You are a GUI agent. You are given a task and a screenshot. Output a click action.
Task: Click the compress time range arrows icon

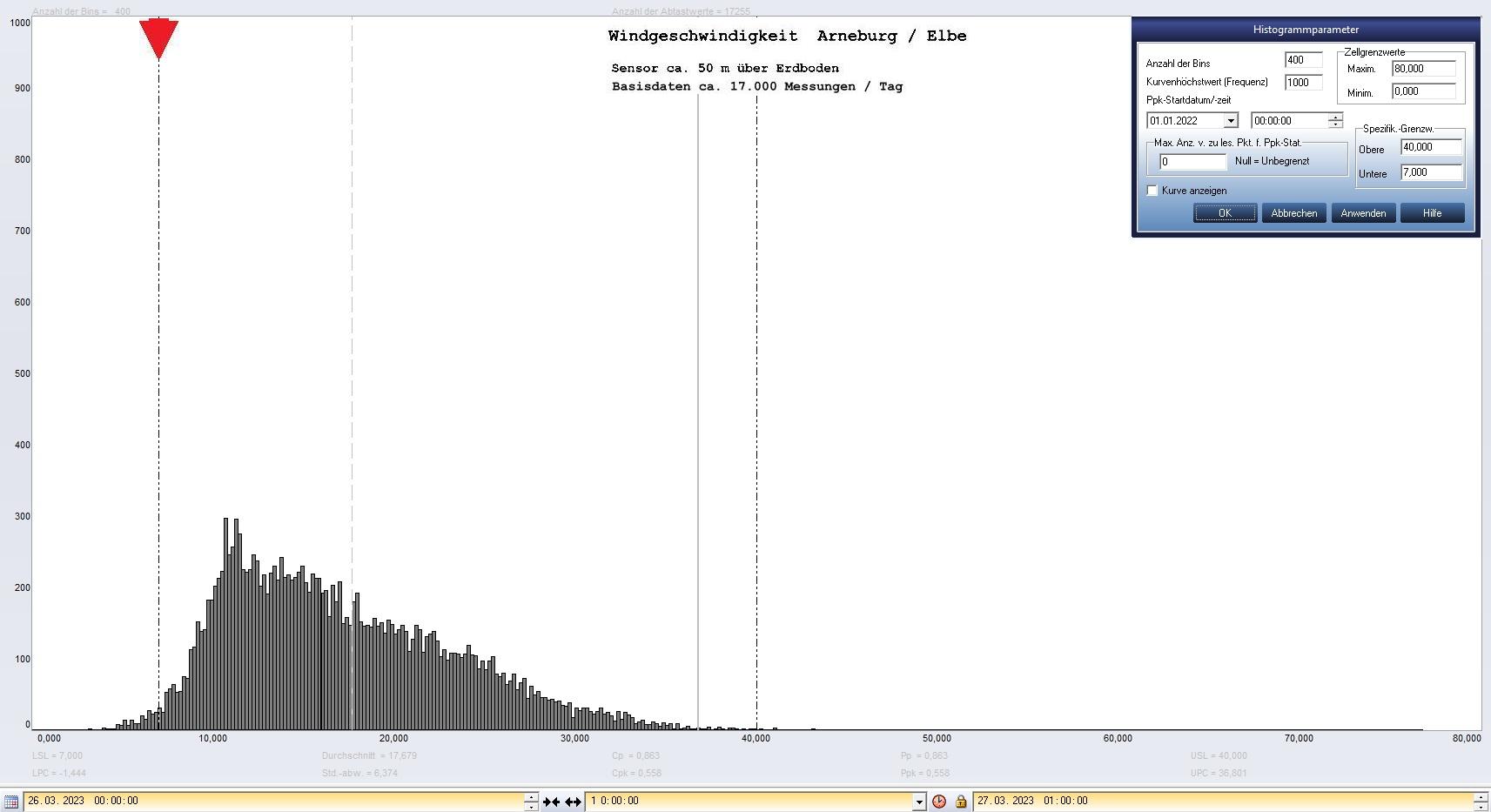point(551,802)
